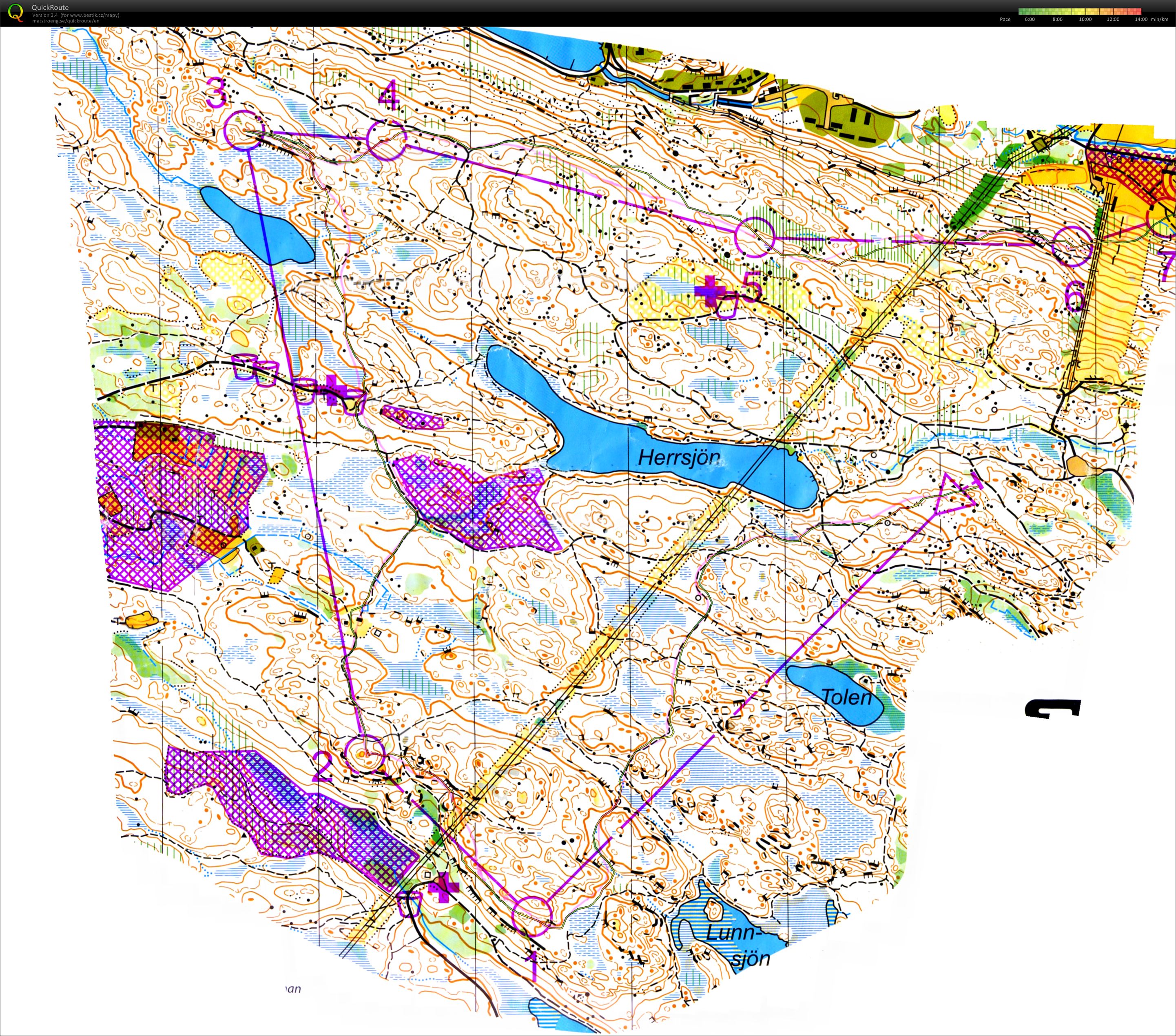Click the QuickRoute Q logo

[16, 13]
